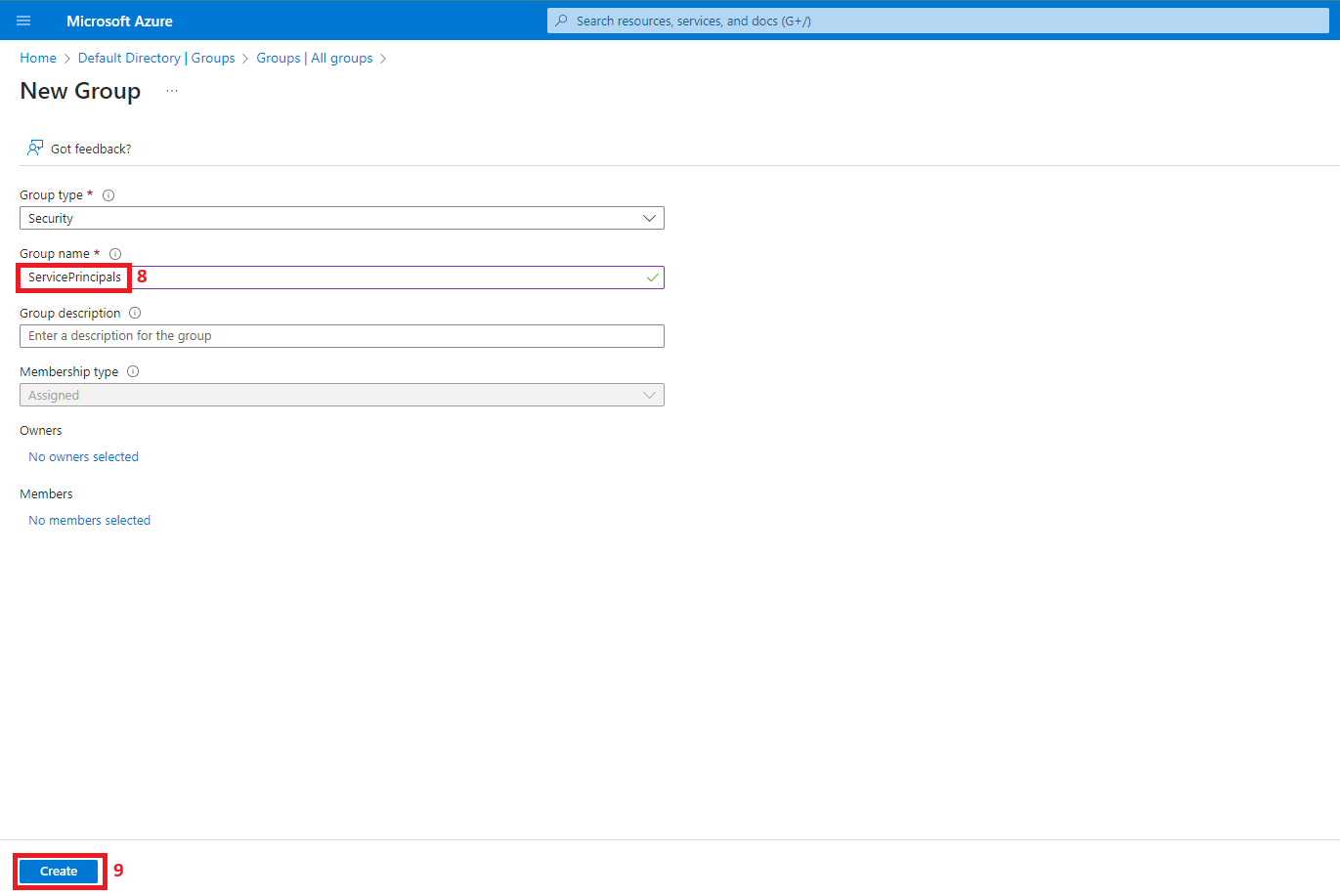Click the Group name label
Viewport: 1340px width, 896px height.
[55, 254]
